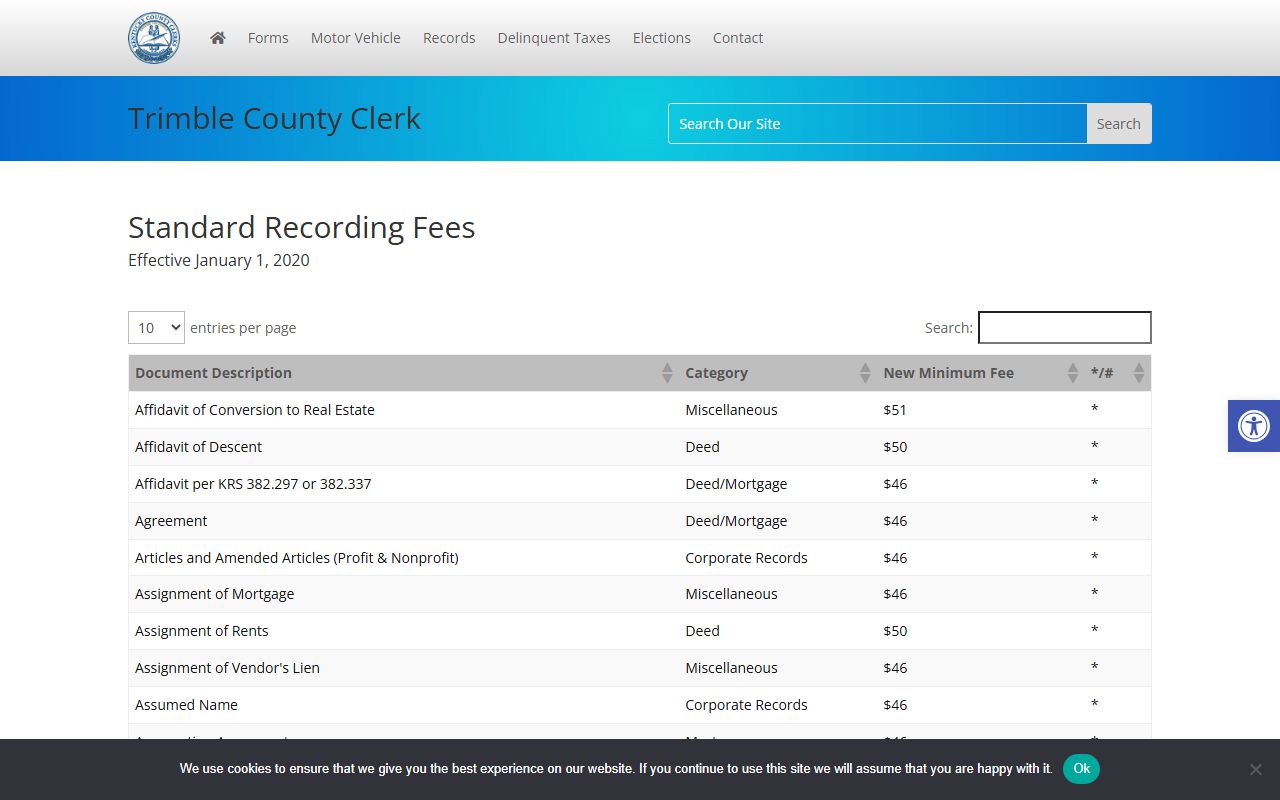Click the Search button in the banner
This screenshot has width=1280, height=800.
pos(1118,124)
